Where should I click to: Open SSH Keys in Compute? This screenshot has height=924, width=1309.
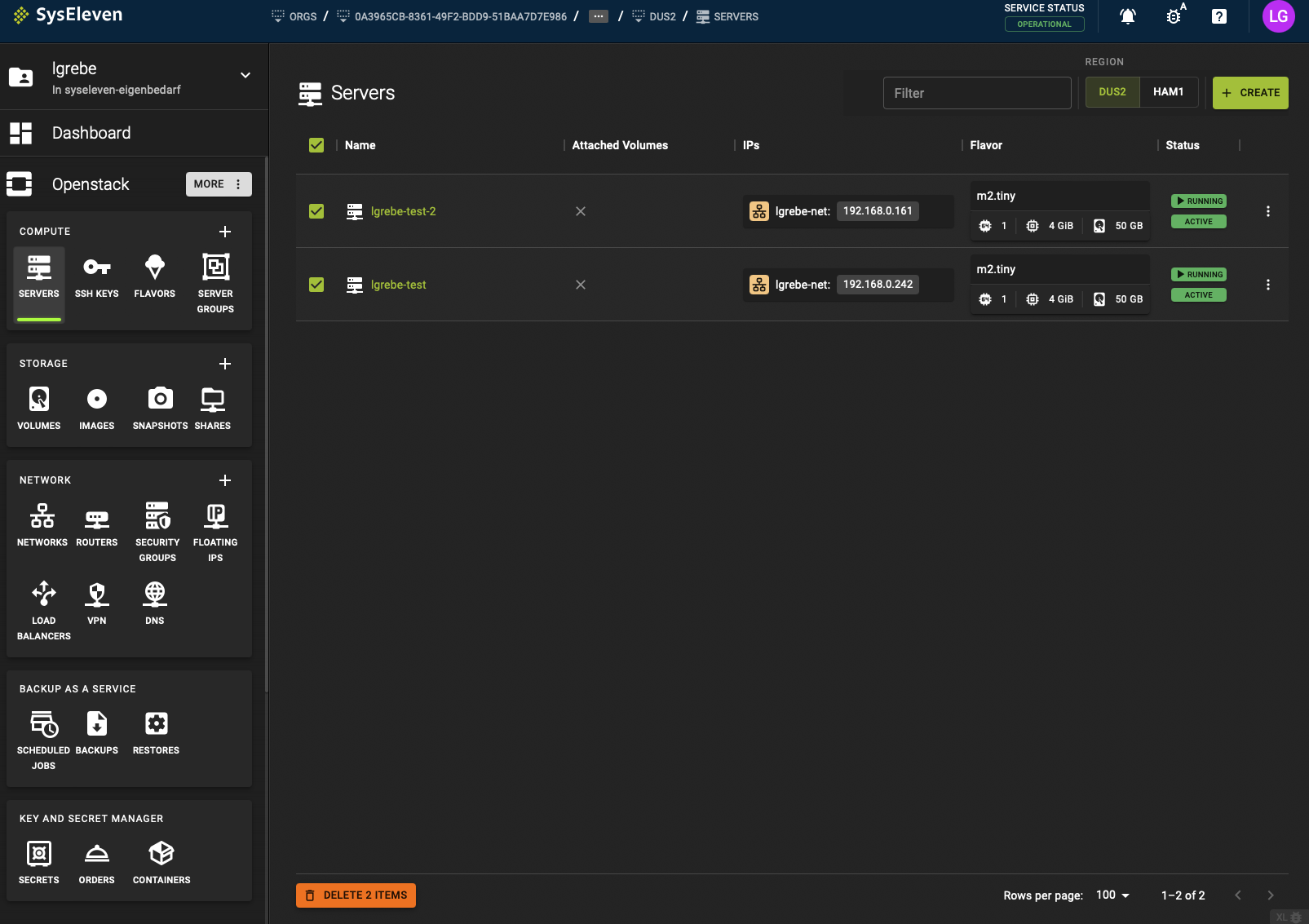click(97, 277)
